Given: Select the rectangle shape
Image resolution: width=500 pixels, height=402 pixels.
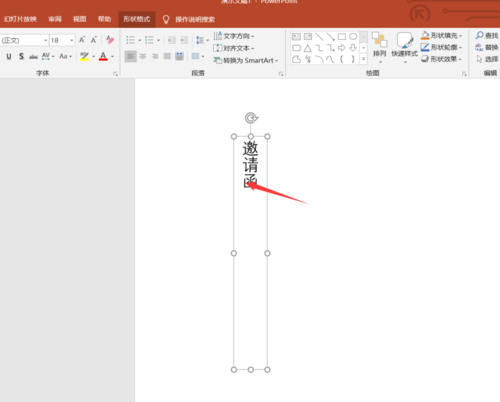Looking at the screenshot, I should point(342,37).
